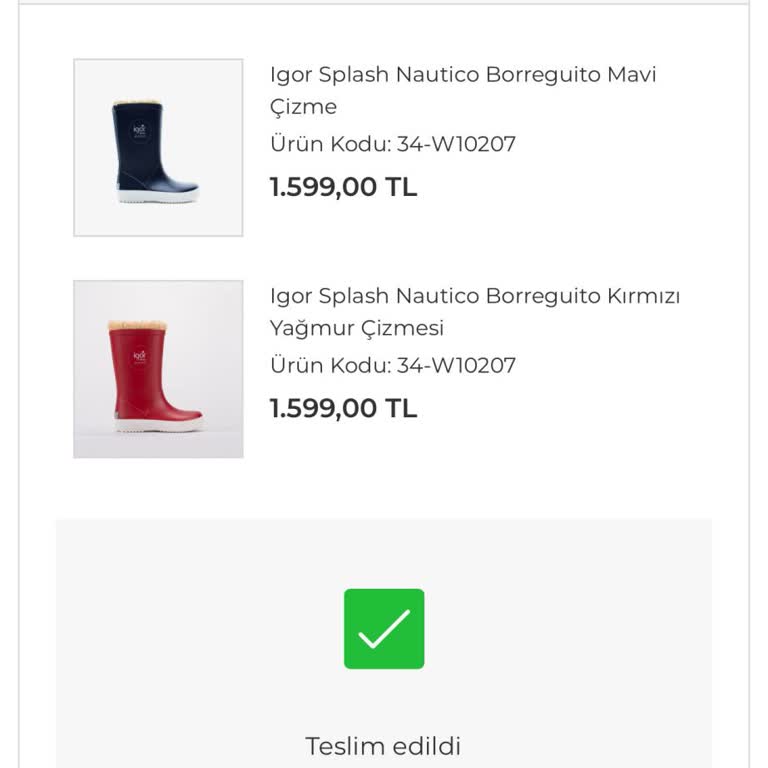Viewport: 768px width, 768px height.
Task: Open the navy blue boot product image
Action: [x=158, y=148]
